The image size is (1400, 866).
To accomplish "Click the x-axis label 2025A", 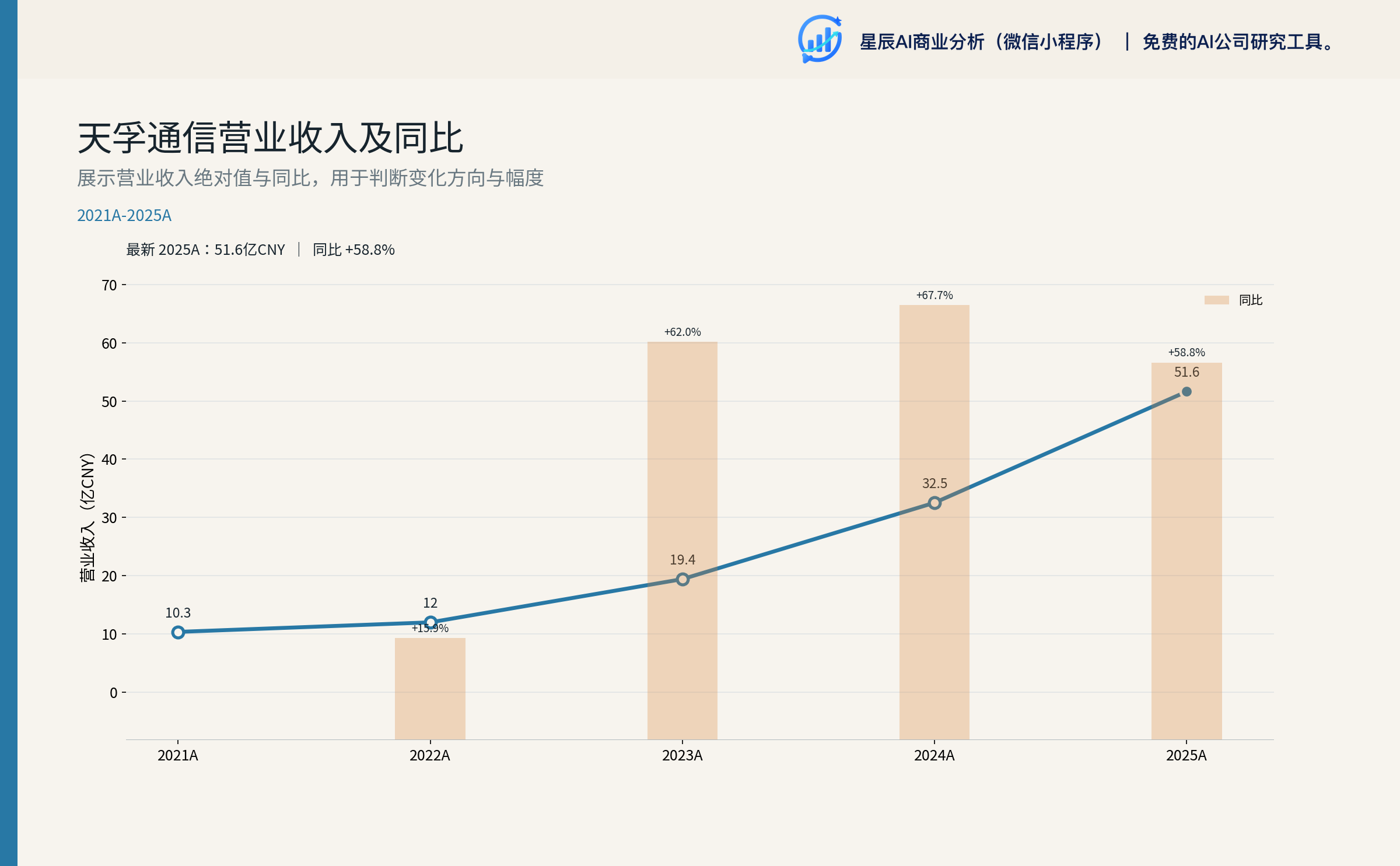I will coord(1186,756).
